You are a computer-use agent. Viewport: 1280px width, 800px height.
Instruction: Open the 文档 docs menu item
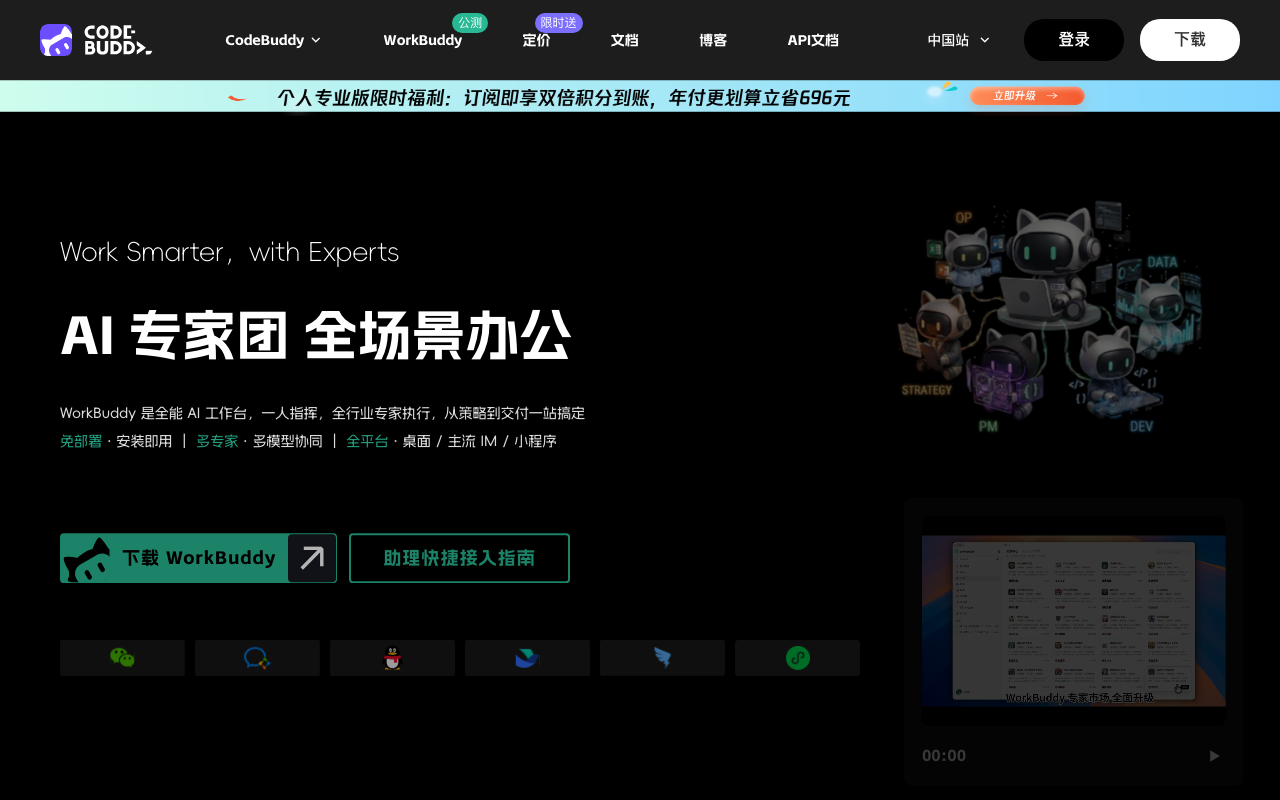point(625,40)
